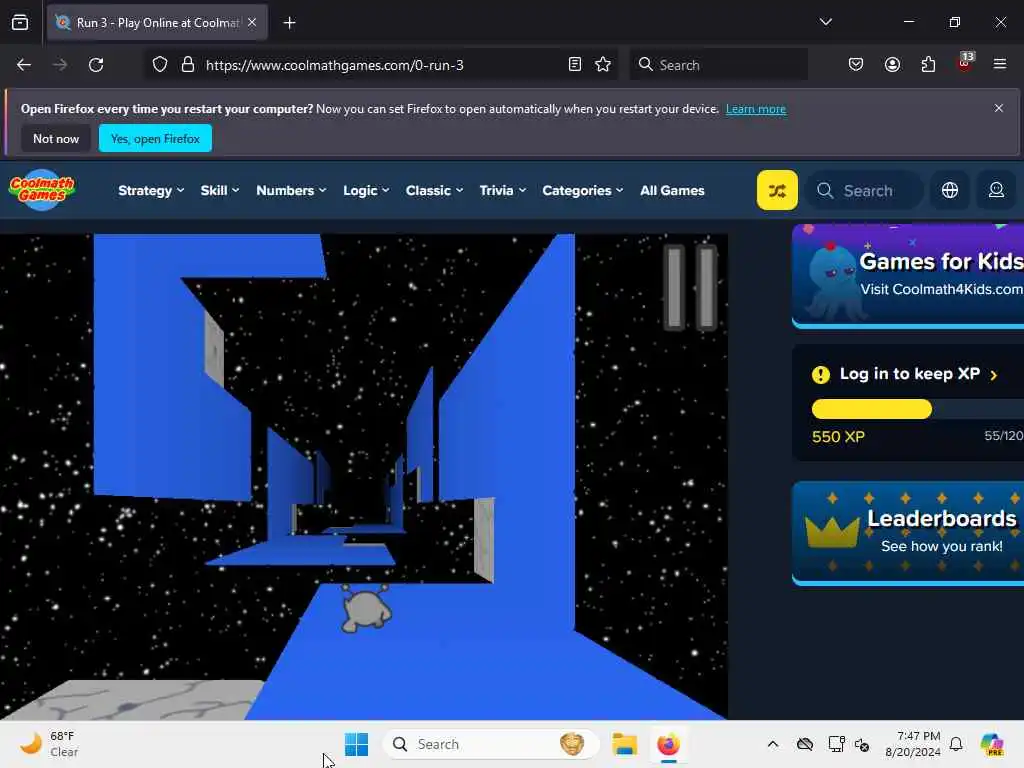This screenshot has height=768, width=1024.
Task: Open the Pocket save icon
Action: coord(856,65)
